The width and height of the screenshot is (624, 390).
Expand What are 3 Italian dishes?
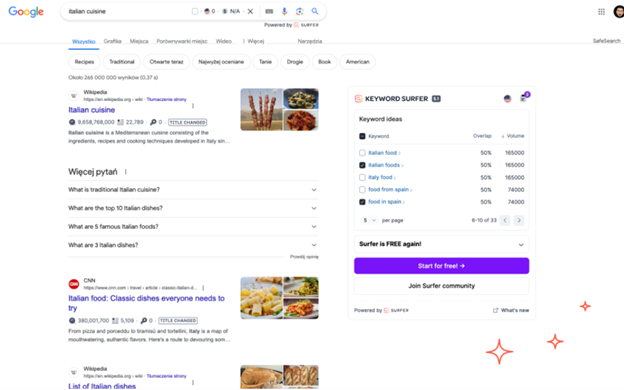[x=193, y=245]
